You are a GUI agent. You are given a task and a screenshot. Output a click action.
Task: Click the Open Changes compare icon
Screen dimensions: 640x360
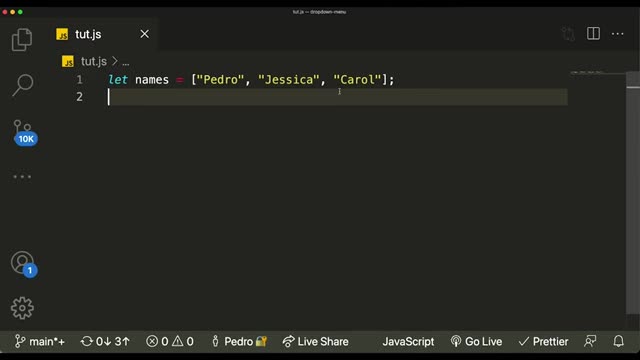(568, 34)
